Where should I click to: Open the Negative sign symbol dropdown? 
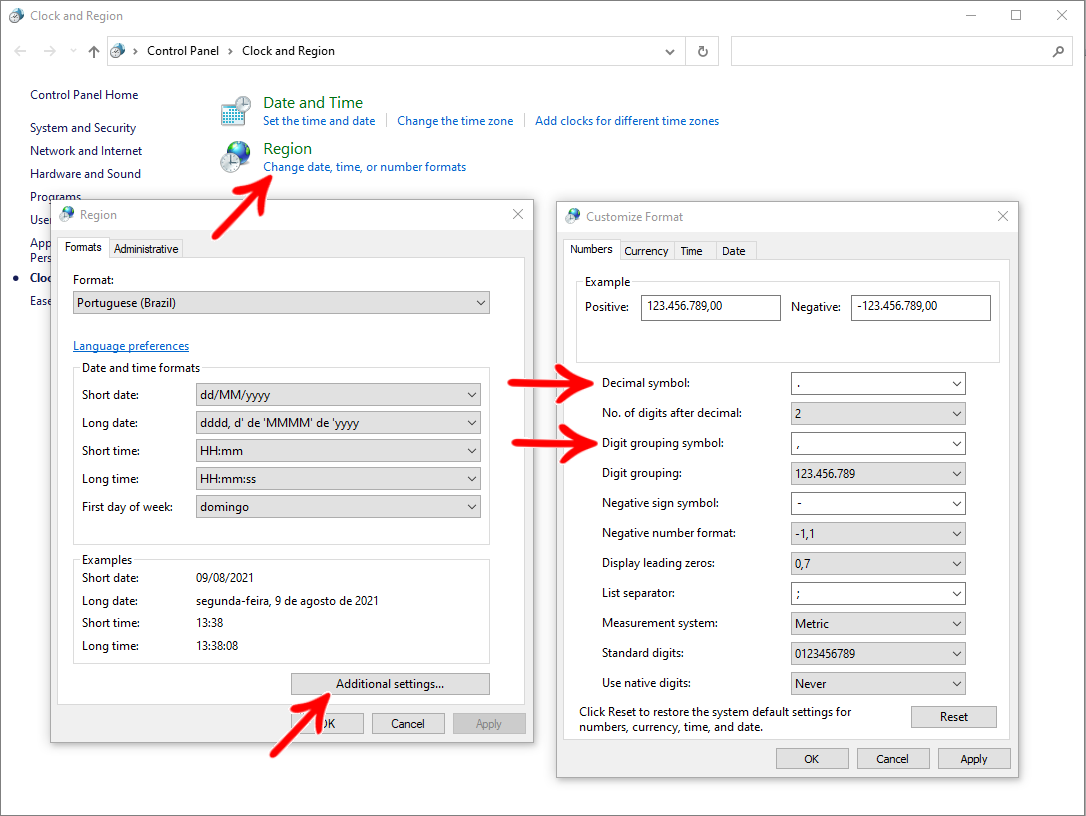coord(878,504)
